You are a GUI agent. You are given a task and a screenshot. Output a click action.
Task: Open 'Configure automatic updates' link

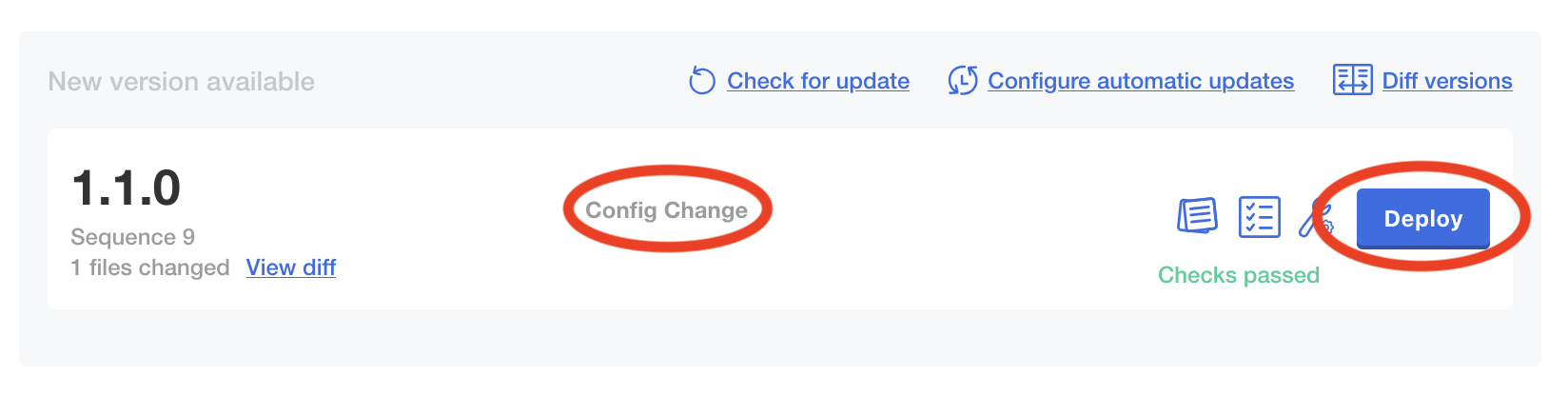point(1141,81)
